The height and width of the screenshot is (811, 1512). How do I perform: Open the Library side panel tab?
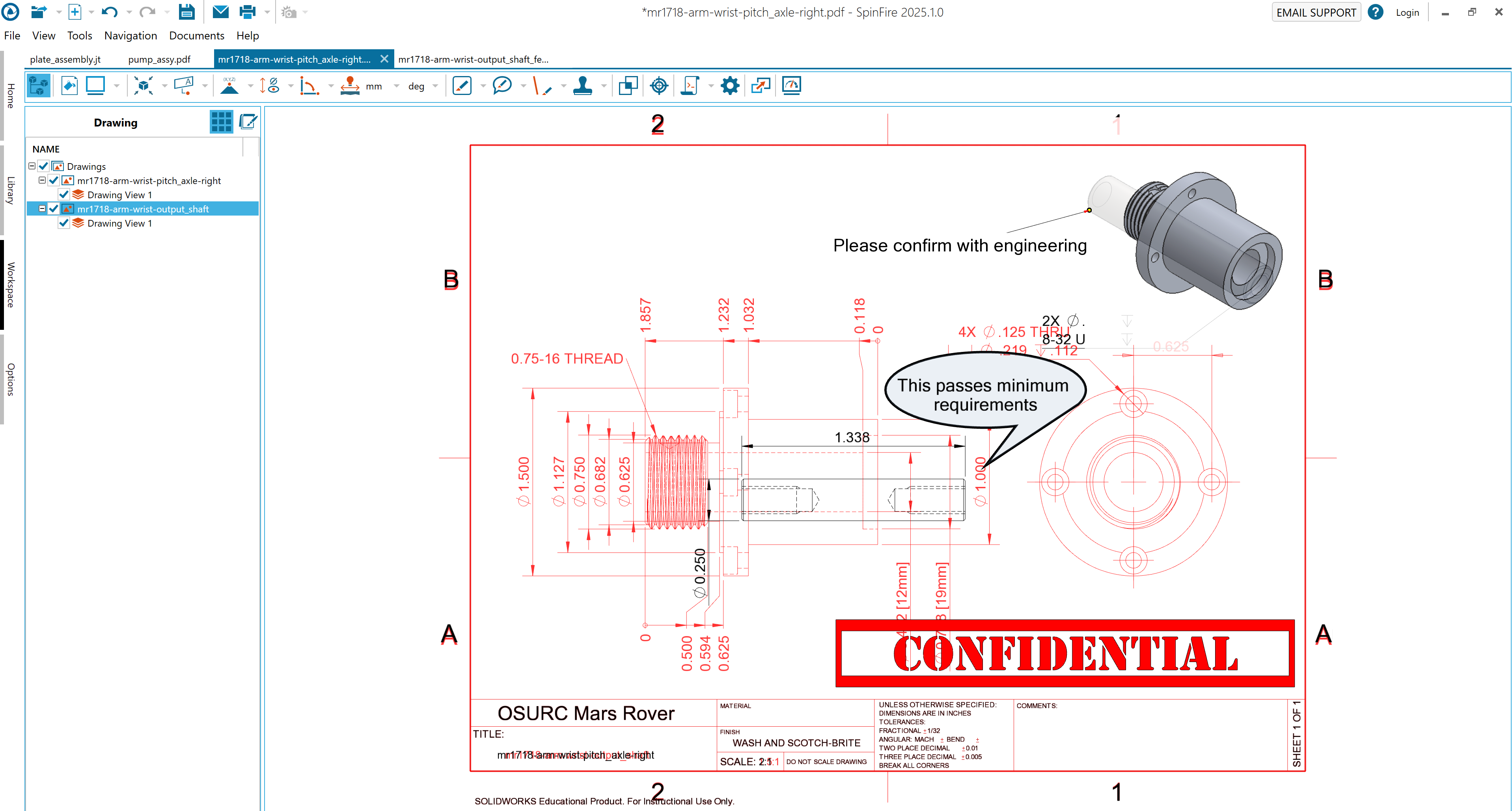click(10, 190)
